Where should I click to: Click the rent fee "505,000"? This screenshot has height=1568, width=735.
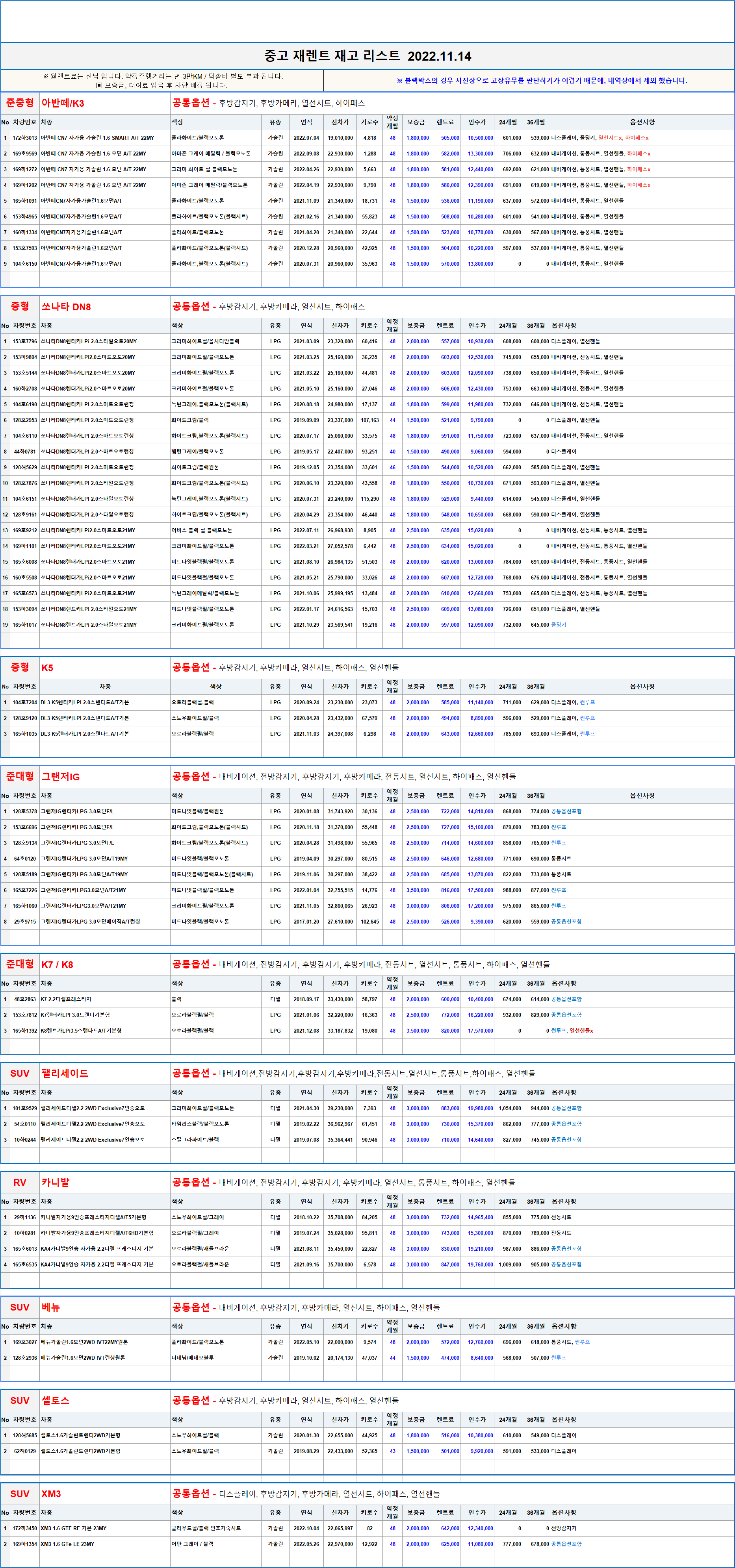point(450,138)
